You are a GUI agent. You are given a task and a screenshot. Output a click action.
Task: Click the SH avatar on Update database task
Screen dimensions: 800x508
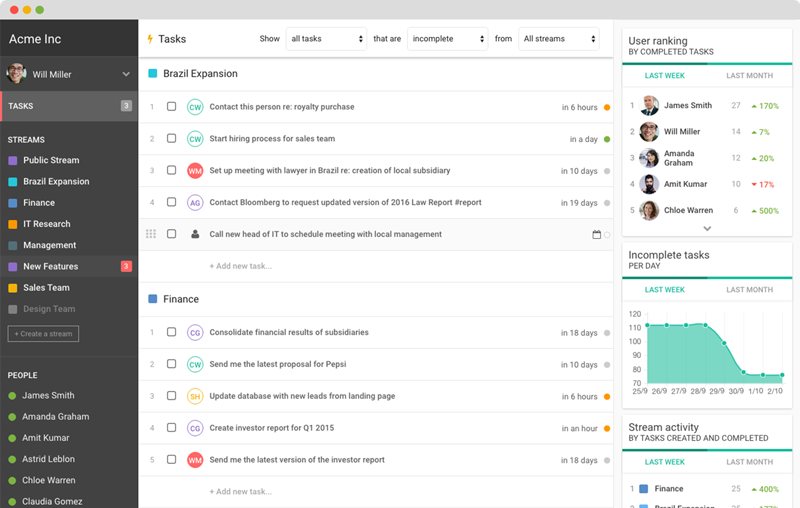[195, 396]
